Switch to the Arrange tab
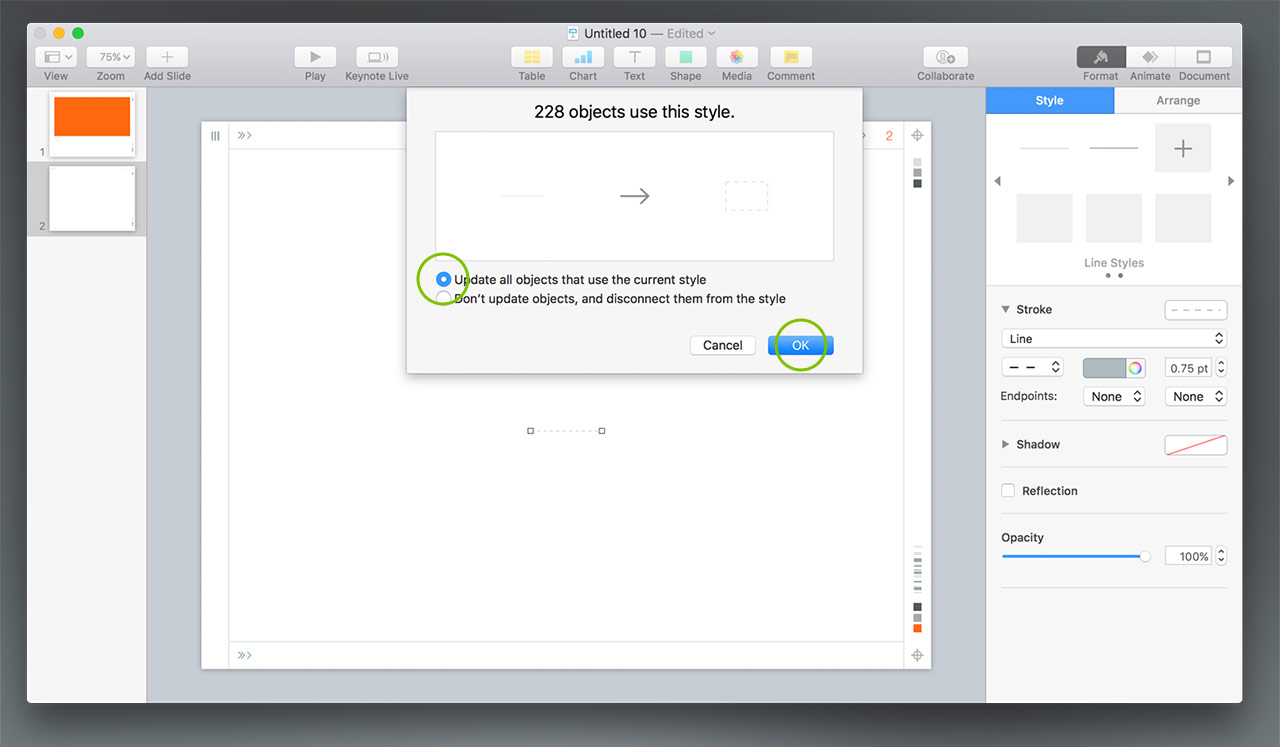Screen dimensions: 1280x747 pos(1178,100)
